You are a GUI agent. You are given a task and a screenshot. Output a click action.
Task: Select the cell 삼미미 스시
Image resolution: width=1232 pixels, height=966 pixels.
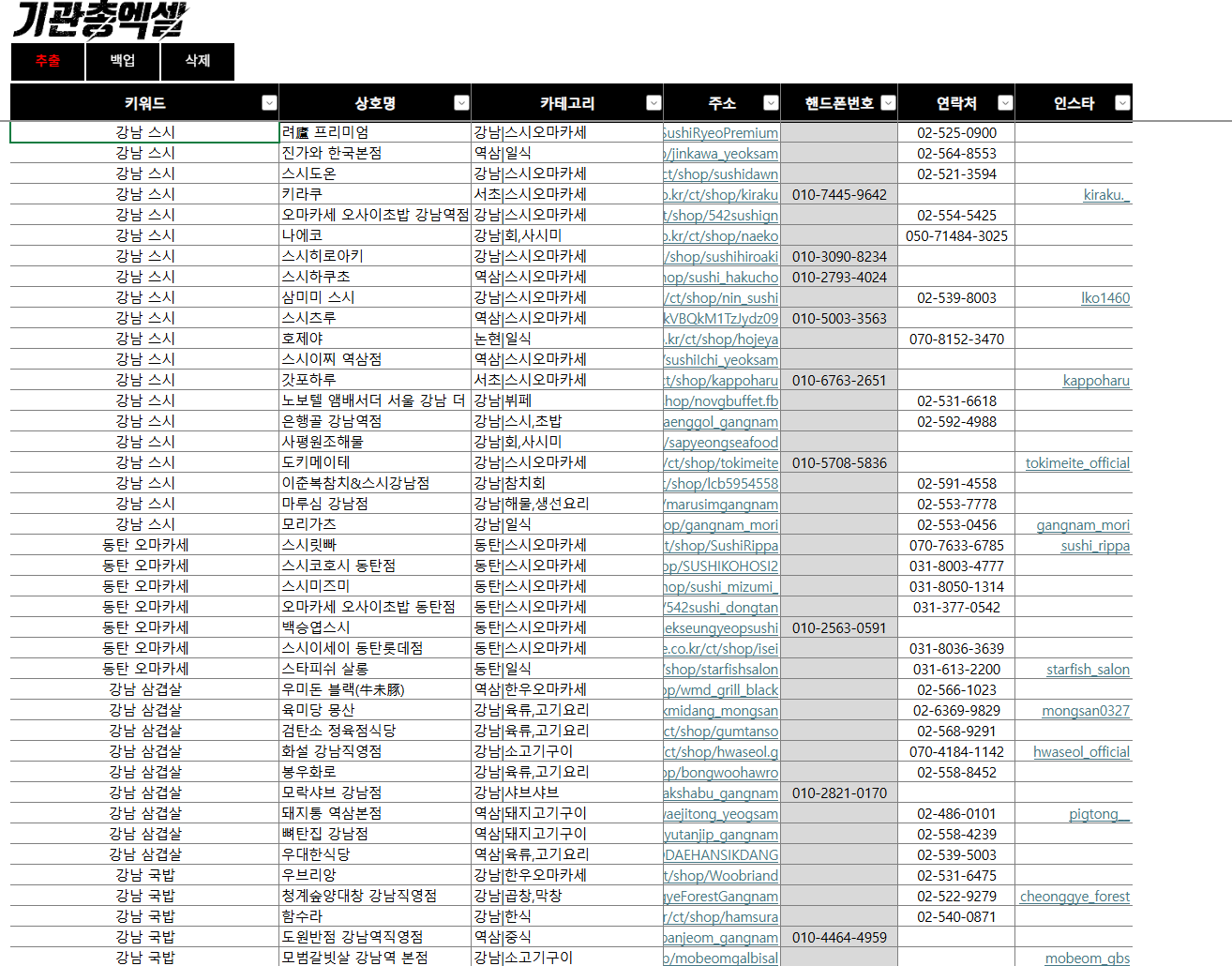tap(375, 297)
